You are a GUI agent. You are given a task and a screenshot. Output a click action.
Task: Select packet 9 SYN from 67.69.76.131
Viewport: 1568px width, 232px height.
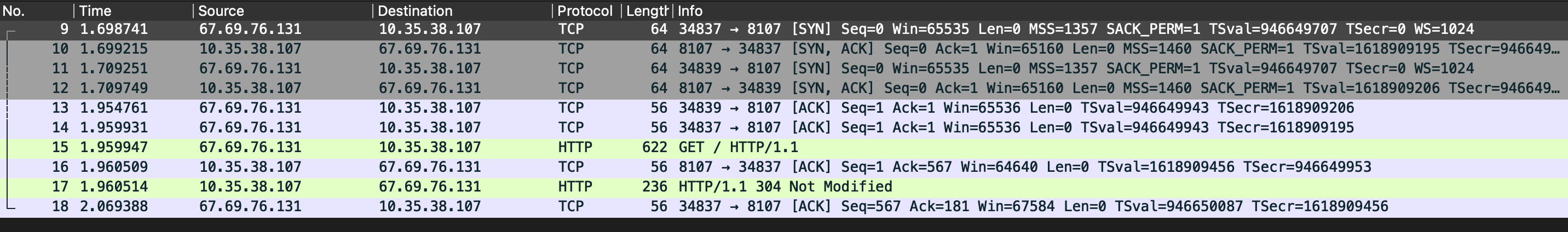click(784, 29)
